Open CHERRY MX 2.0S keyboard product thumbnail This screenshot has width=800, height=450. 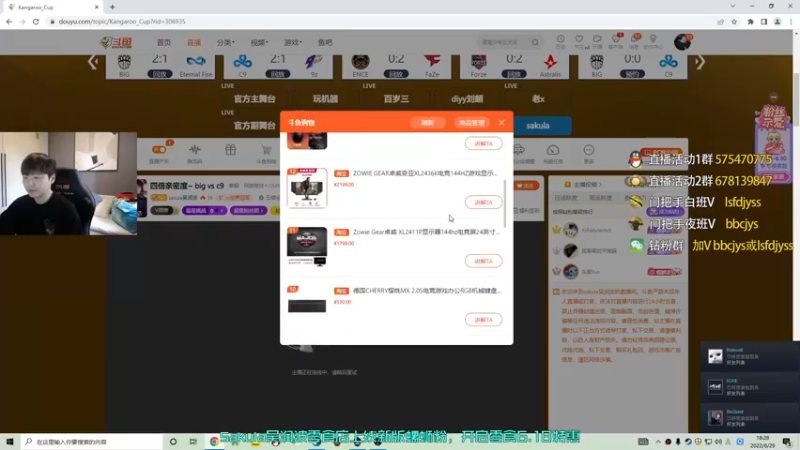click(307, 305)
